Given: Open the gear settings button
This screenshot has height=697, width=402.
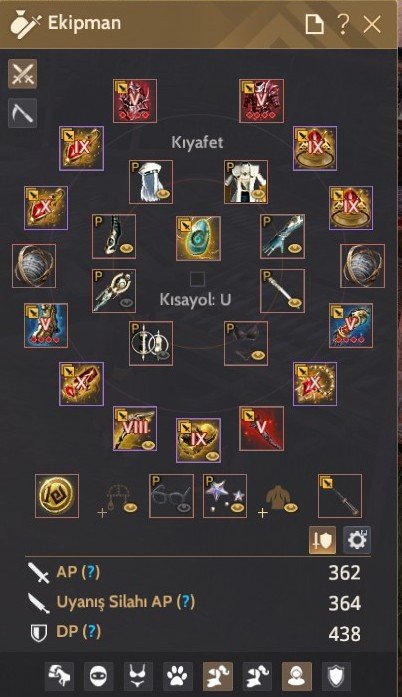Looking at the screenshot, I should point(357,540).
